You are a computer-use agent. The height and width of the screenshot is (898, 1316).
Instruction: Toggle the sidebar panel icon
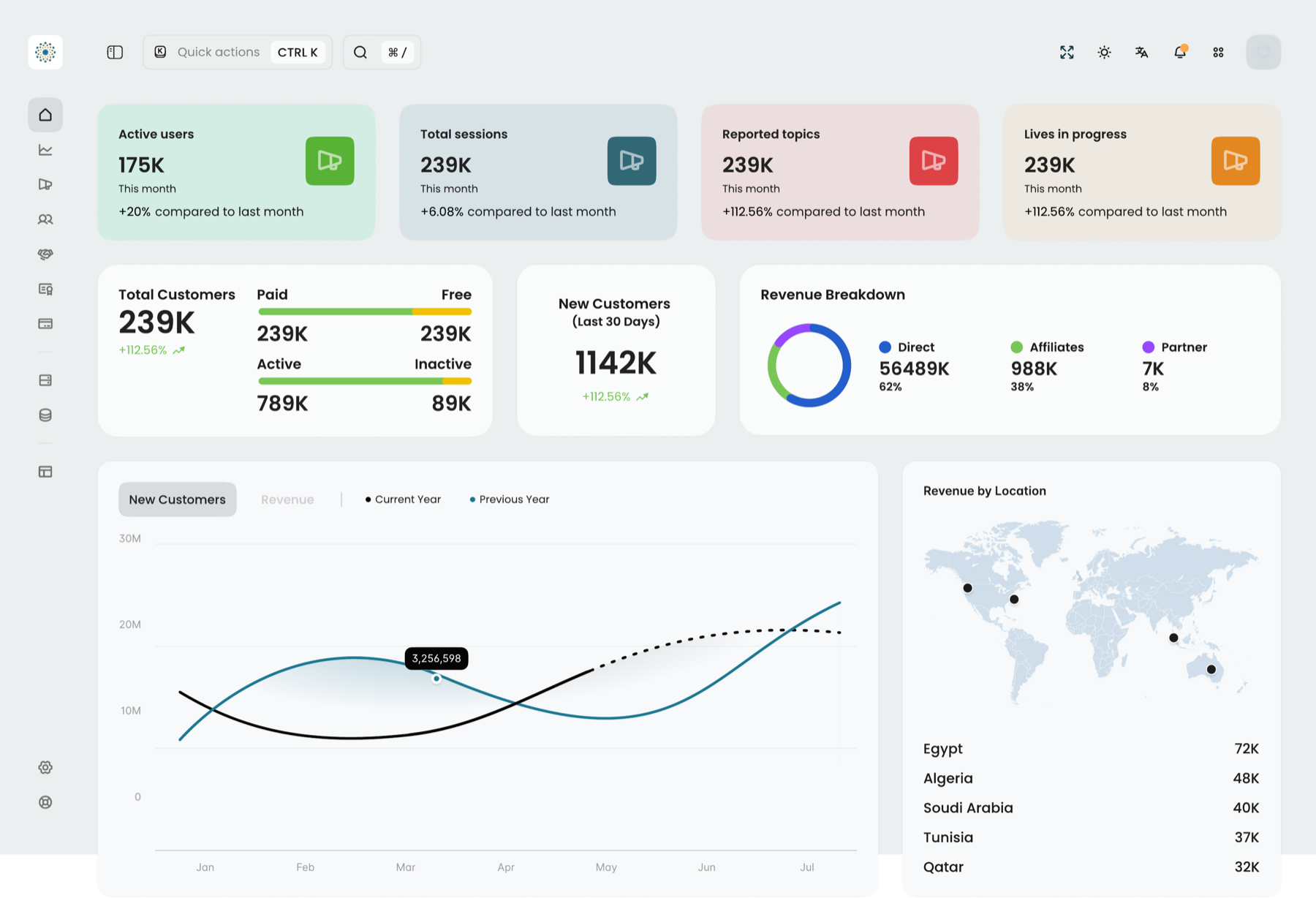[115, 52]
